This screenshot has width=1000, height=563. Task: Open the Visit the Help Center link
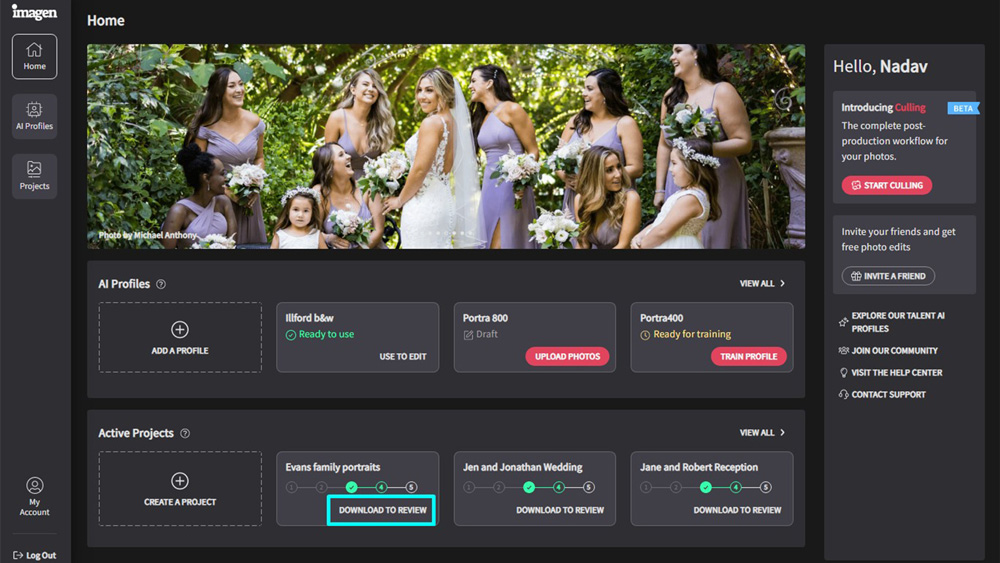(x=896, y=372)
